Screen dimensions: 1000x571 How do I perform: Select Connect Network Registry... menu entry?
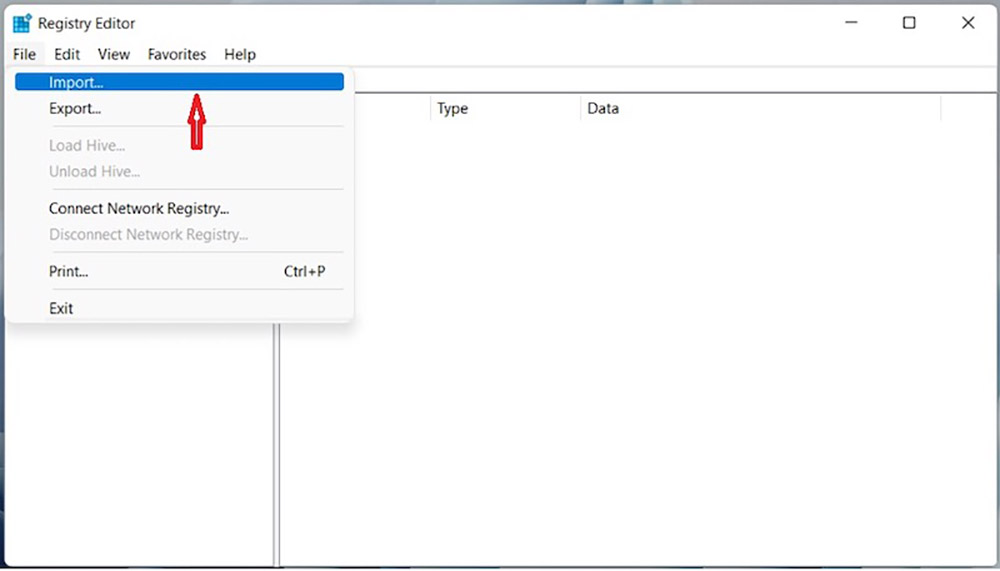179,209
